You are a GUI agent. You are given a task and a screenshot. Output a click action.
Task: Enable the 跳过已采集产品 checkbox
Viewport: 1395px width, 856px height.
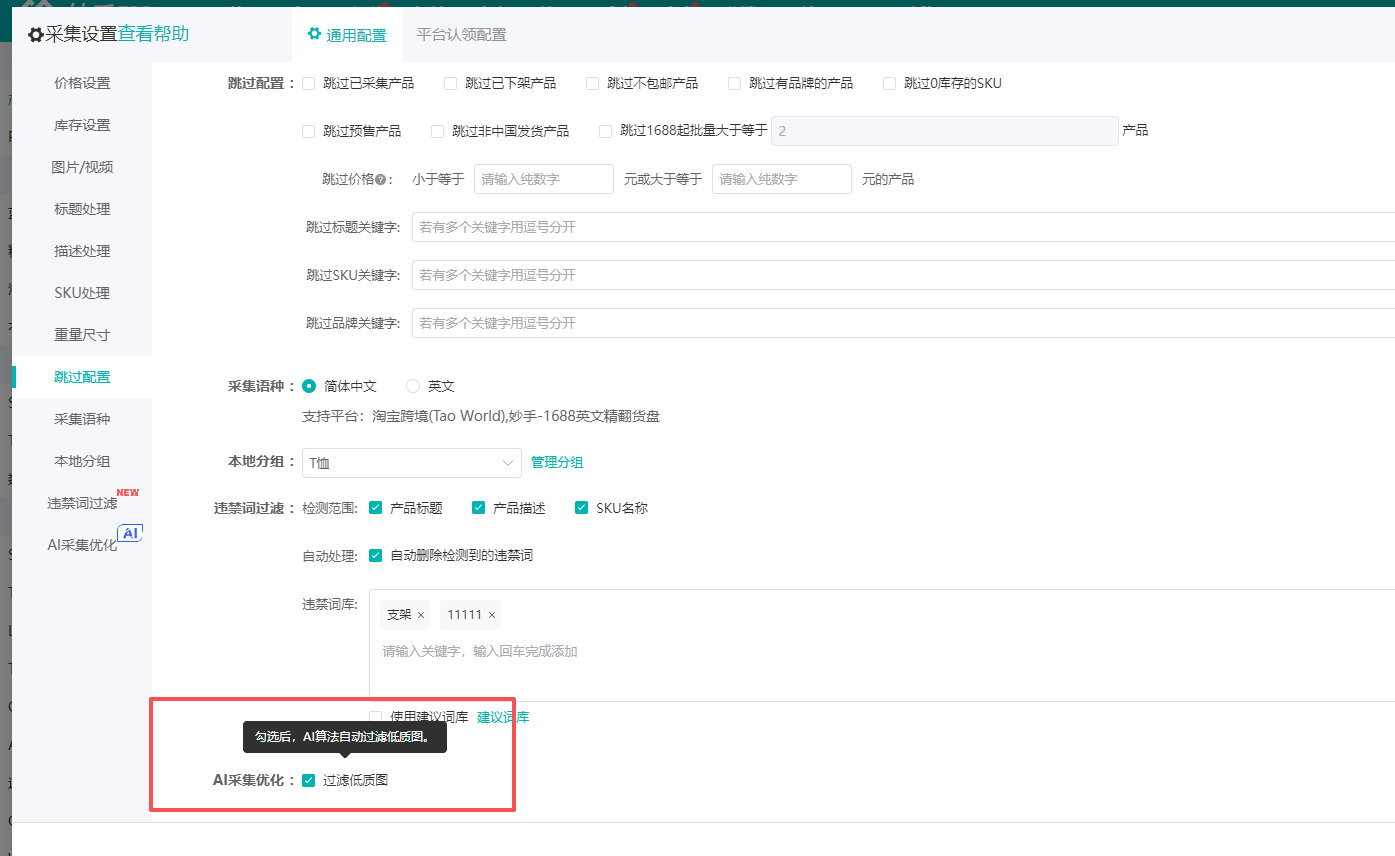click(x=309, y=84)
